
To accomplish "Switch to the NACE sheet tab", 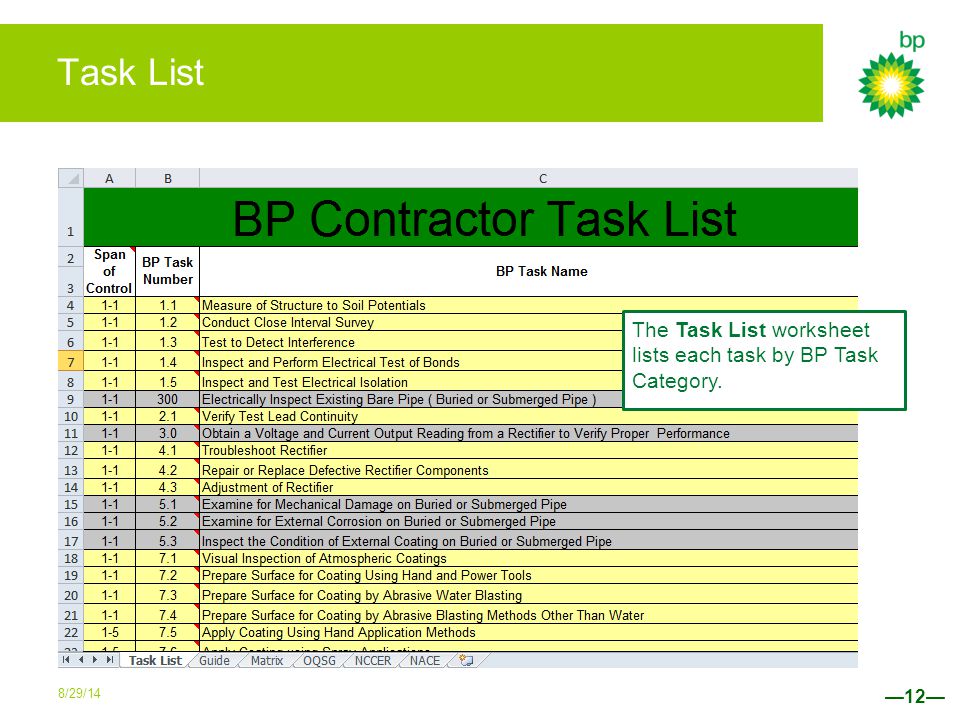I will (x=424, y=661).
